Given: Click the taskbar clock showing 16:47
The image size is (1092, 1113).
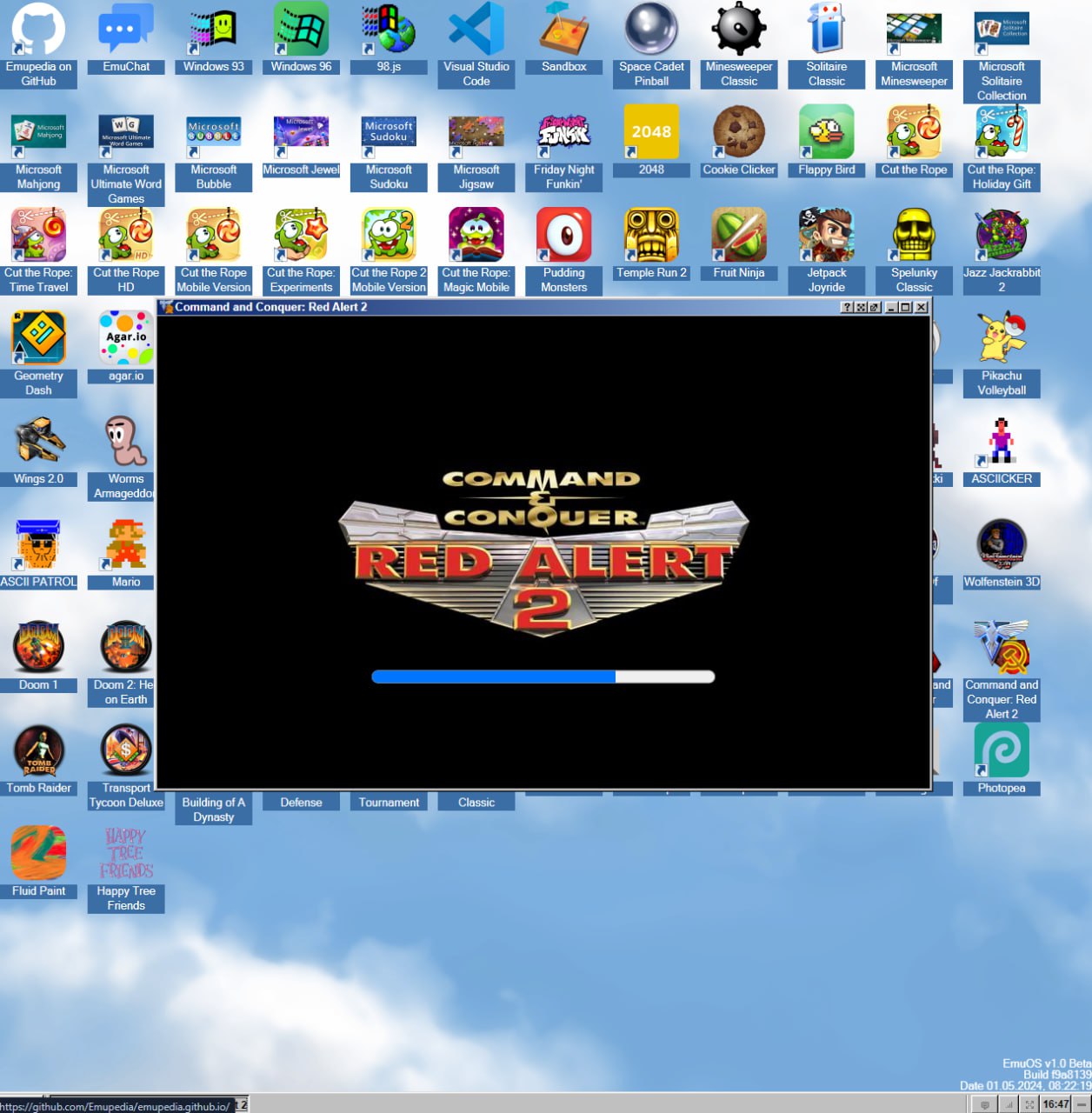Looking at the screenshot, I should pyautogui.click(x=1055, y=1104).
